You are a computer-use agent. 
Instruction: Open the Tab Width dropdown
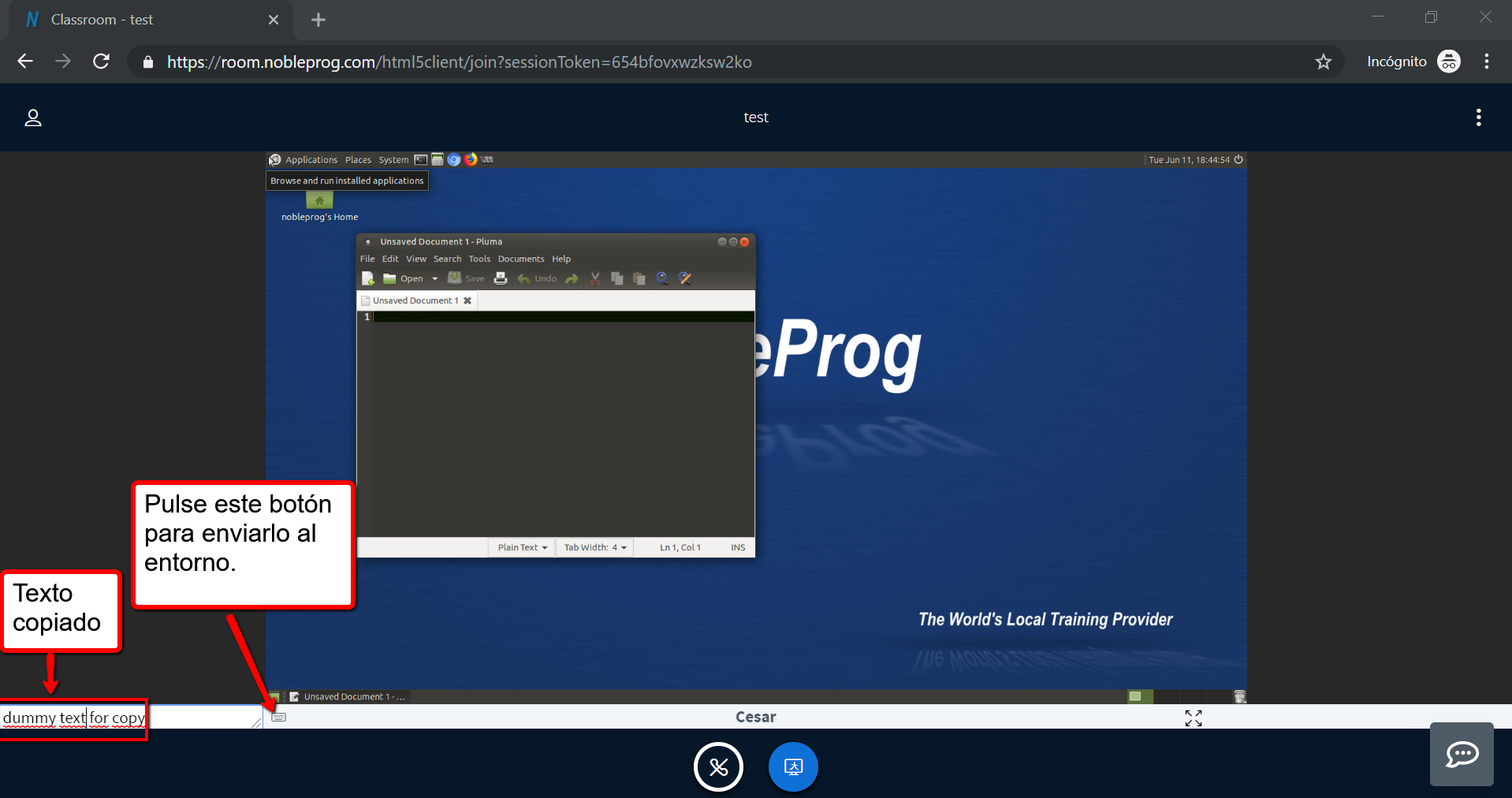(594, 547)
